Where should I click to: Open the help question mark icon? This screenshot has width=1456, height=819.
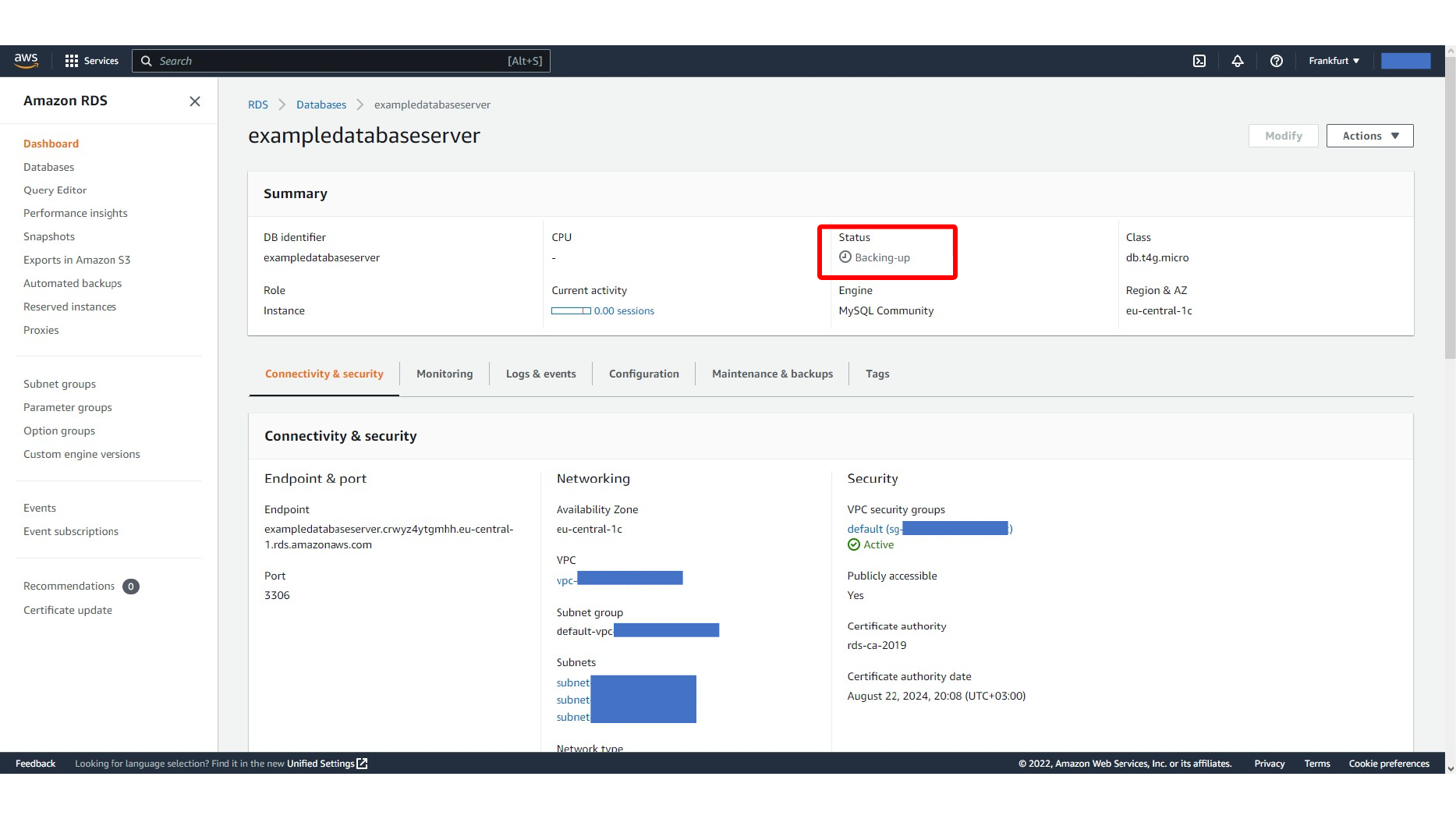1277,61
